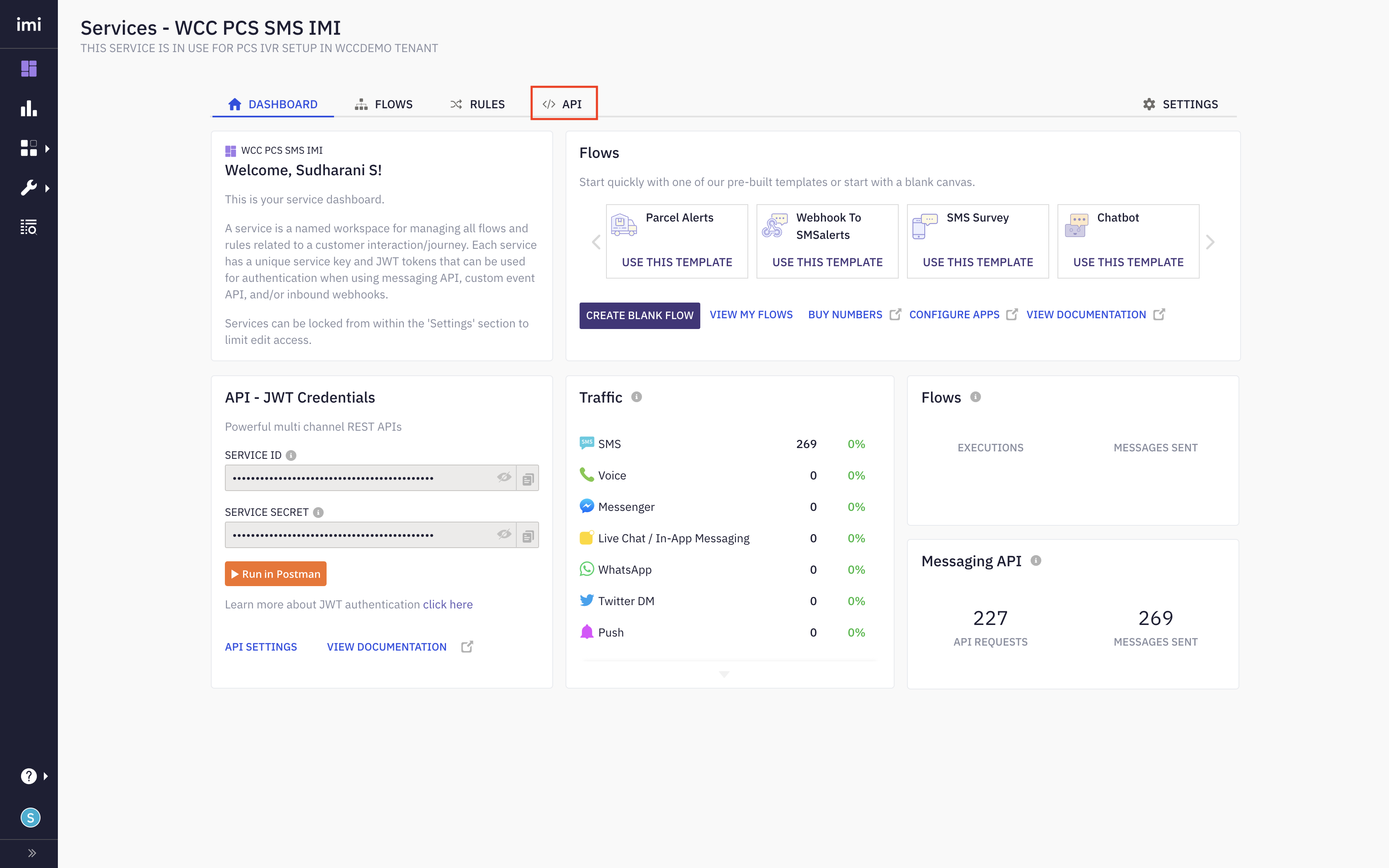
Task: Open the wrench tools sidebar icon
Action: click(x=29, y=188)
